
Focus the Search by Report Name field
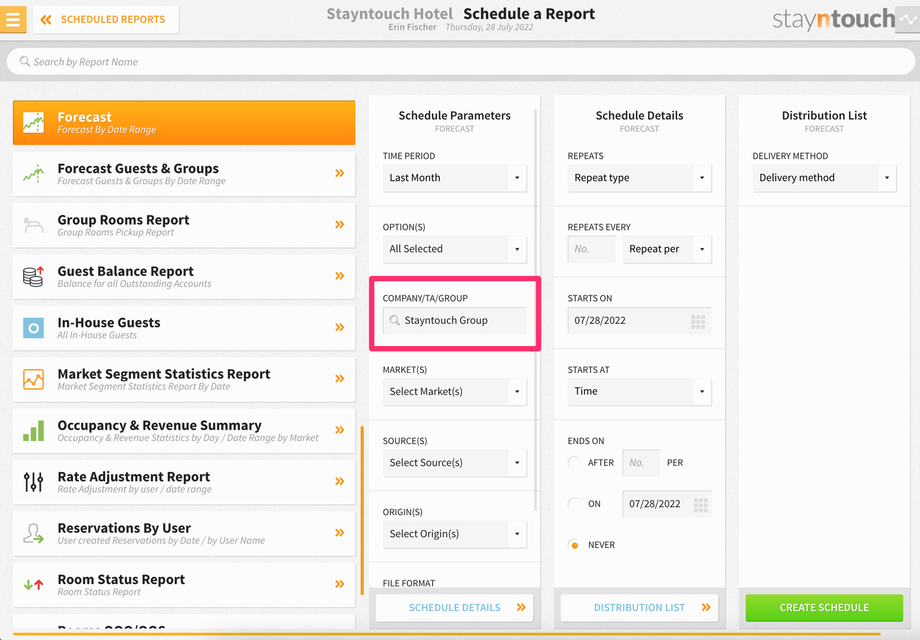pos(461,62)
